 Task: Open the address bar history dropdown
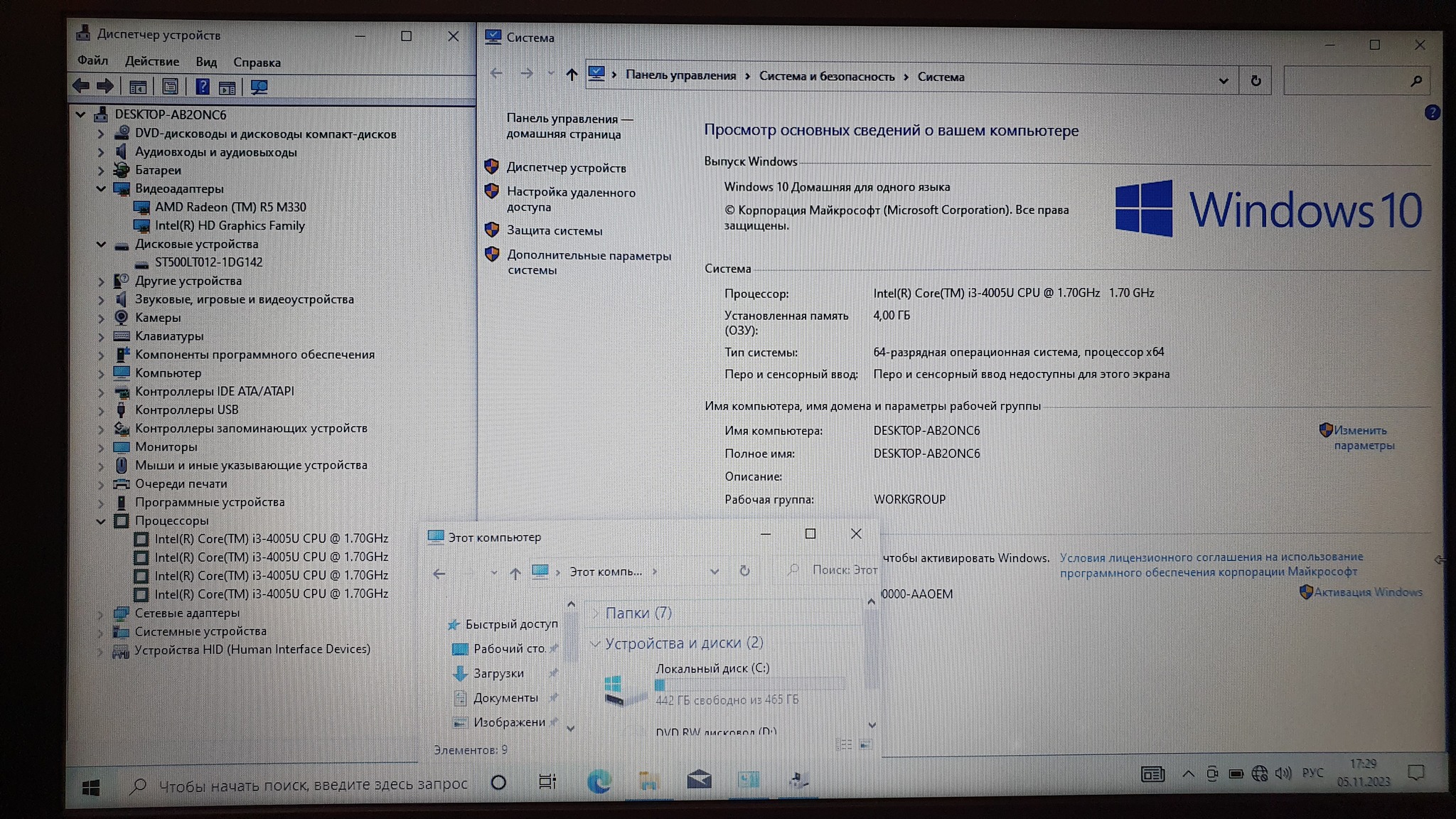pos(1223,81)
